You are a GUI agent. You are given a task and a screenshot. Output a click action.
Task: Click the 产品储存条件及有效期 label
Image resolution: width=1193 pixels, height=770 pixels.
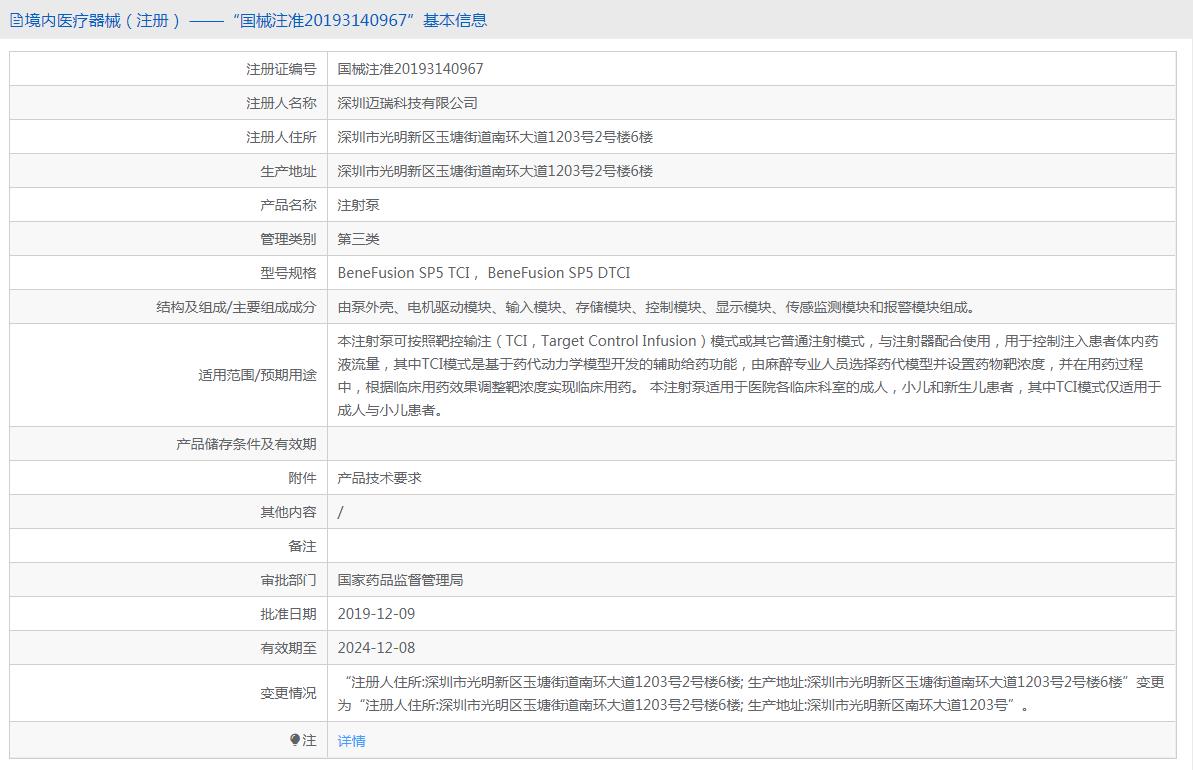246,444
